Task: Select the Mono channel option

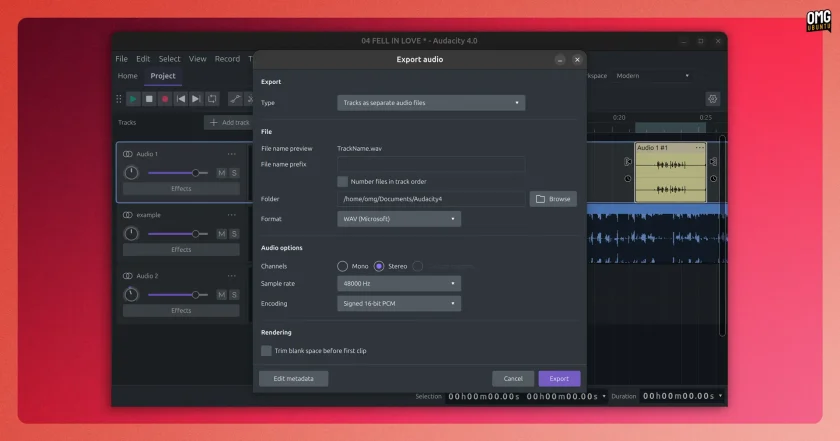Action: click(342, 266)
